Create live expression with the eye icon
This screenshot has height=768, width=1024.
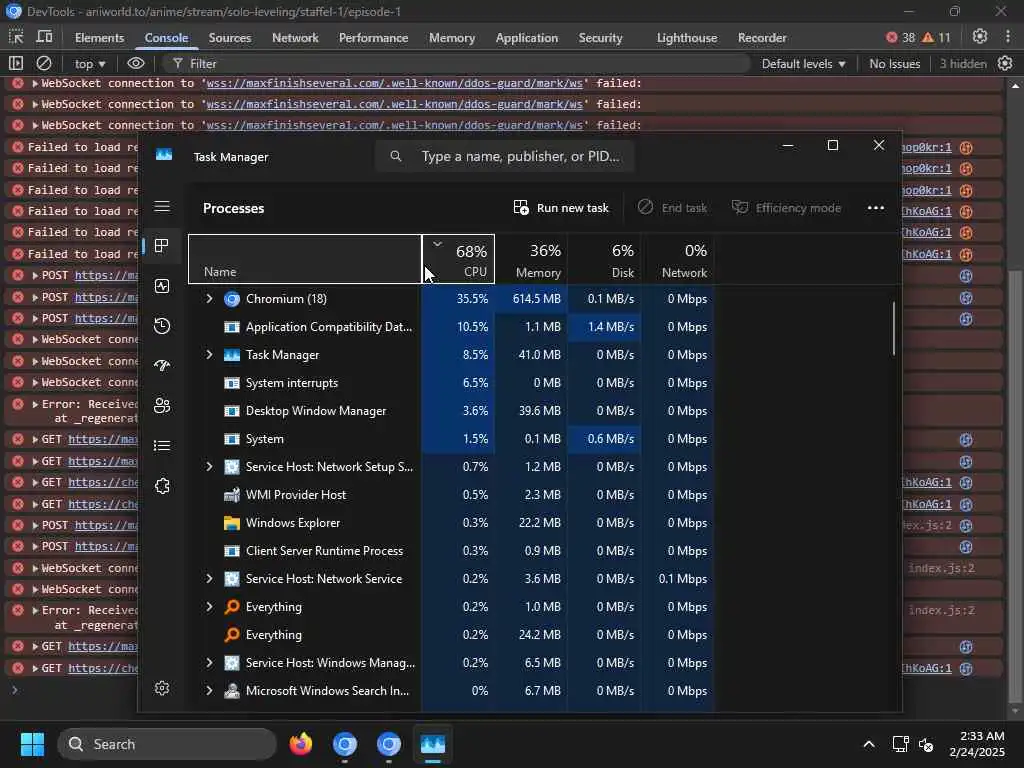[135, 63]
